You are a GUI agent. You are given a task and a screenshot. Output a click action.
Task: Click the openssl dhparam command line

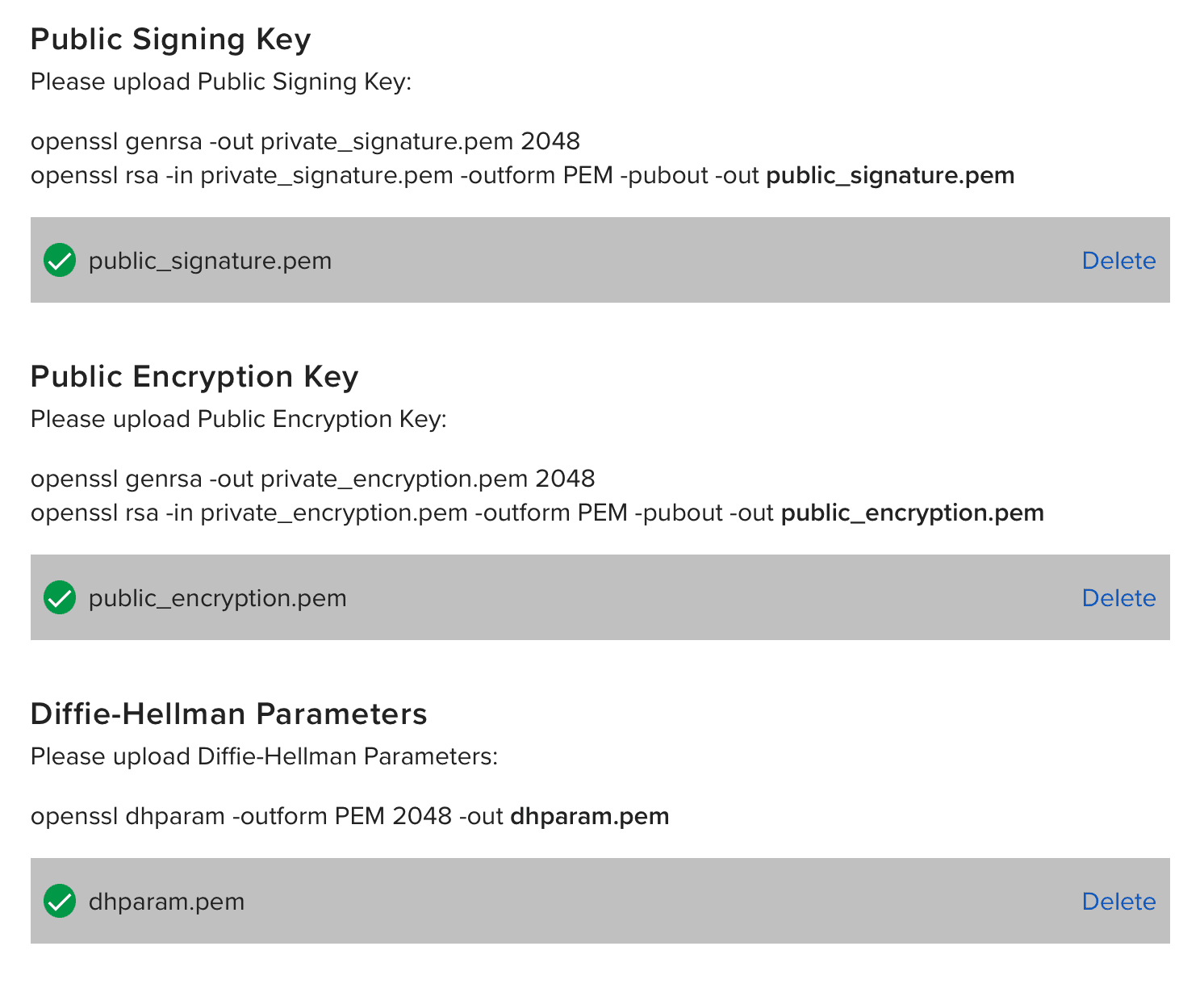pyautogui.click(x=349, y=816)
